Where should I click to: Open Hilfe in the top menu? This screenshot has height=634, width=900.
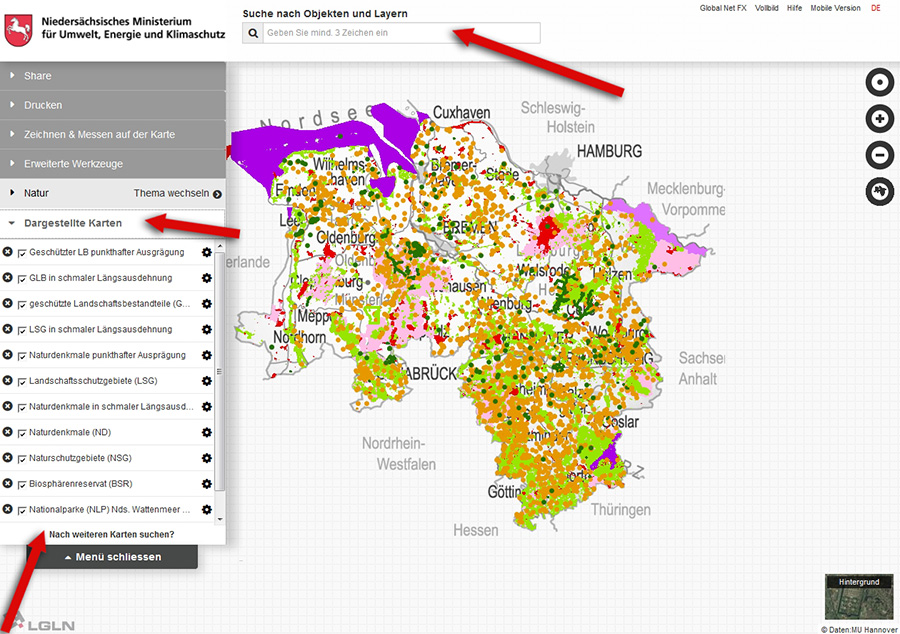794,8
